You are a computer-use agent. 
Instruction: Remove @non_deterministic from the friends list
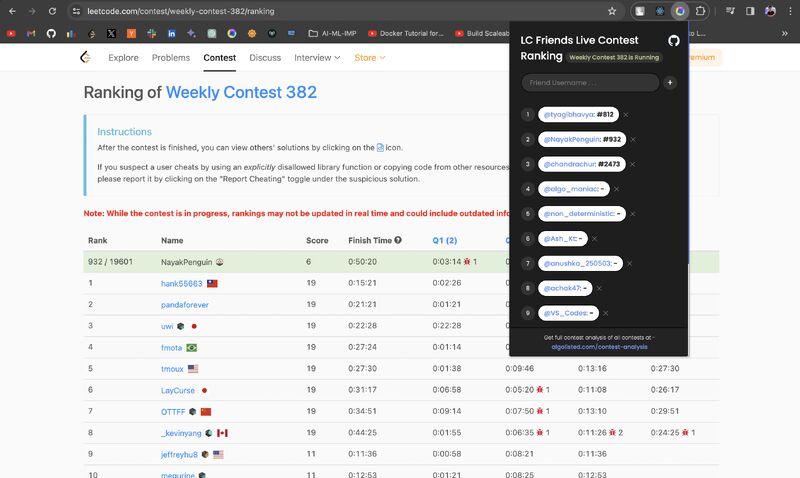[x=633, y=214]
